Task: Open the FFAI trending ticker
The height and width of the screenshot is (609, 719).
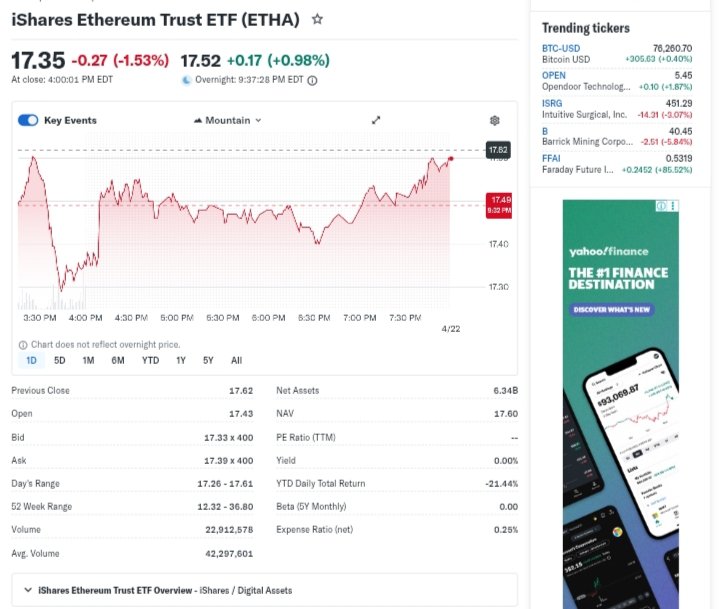Action: tap(552, 158)
